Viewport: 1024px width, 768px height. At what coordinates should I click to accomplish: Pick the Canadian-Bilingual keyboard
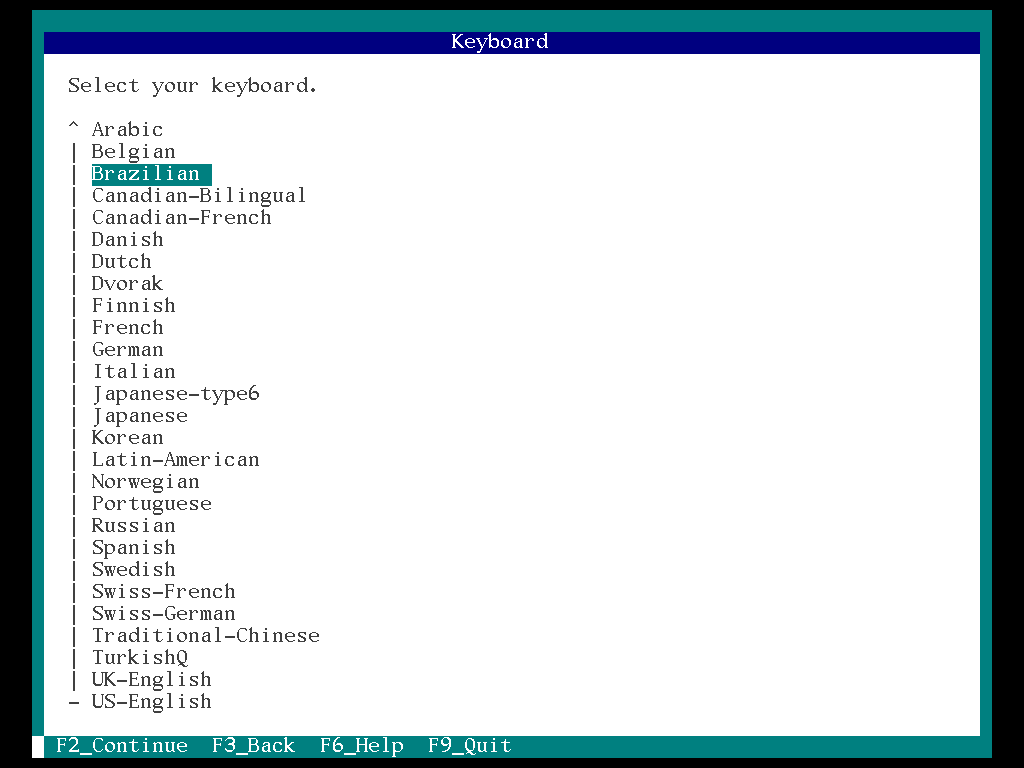[199, 195]
